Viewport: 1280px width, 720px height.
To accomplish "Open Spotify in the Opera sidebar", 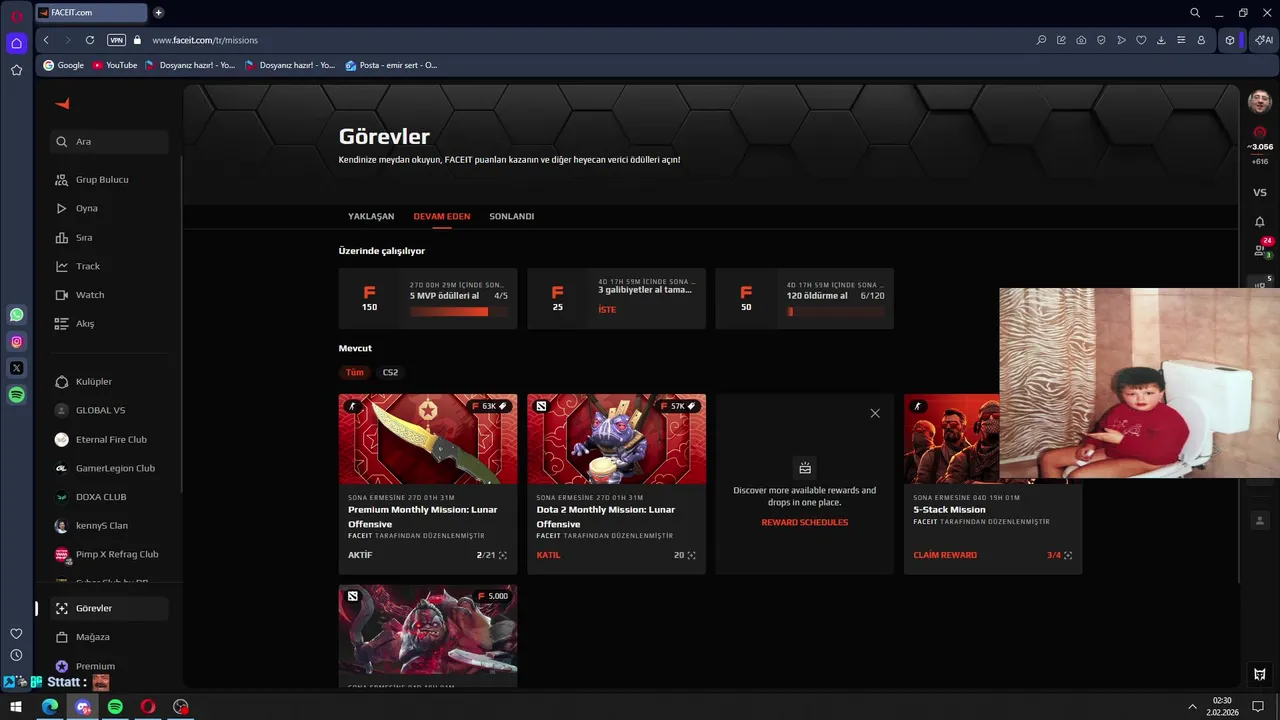I will point(16,395).
